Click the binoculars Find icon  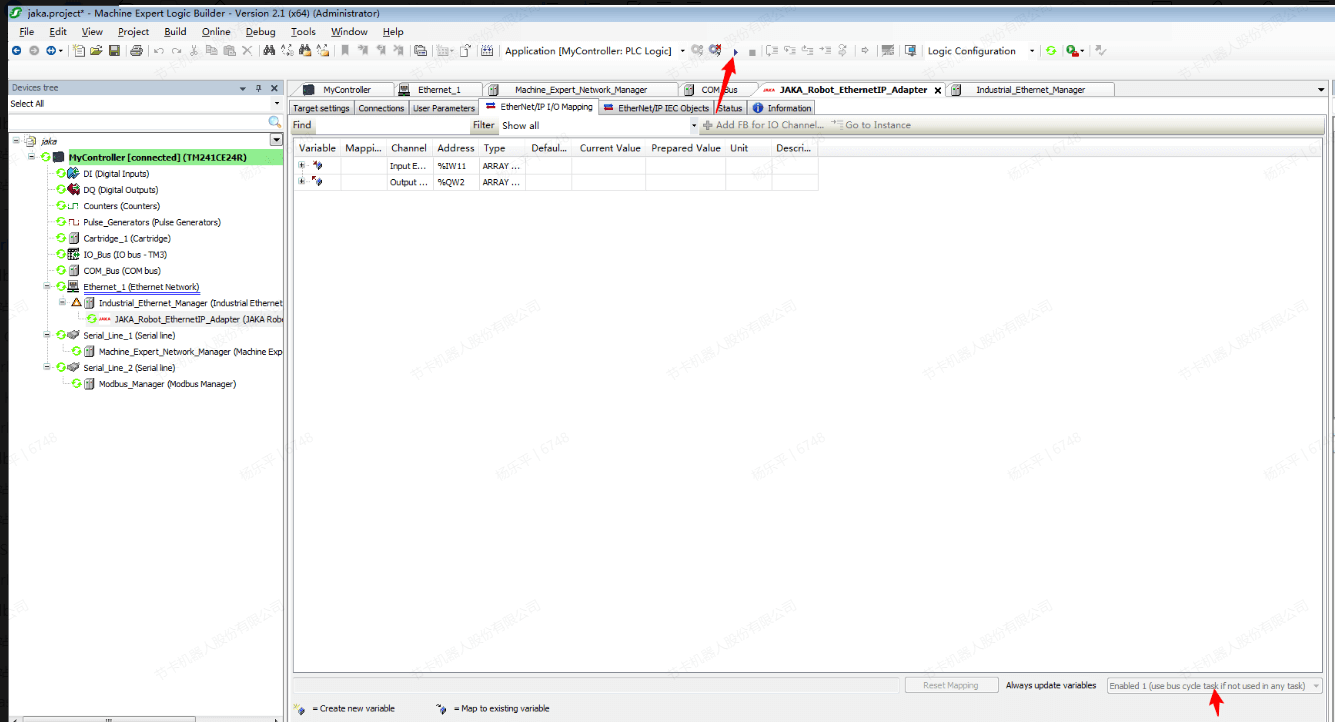(x=269, y=51)
